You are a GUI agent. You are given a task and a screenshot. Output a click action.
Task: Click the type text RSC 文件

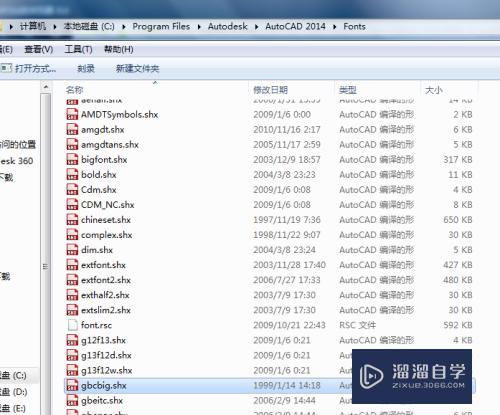pos(357,325)
